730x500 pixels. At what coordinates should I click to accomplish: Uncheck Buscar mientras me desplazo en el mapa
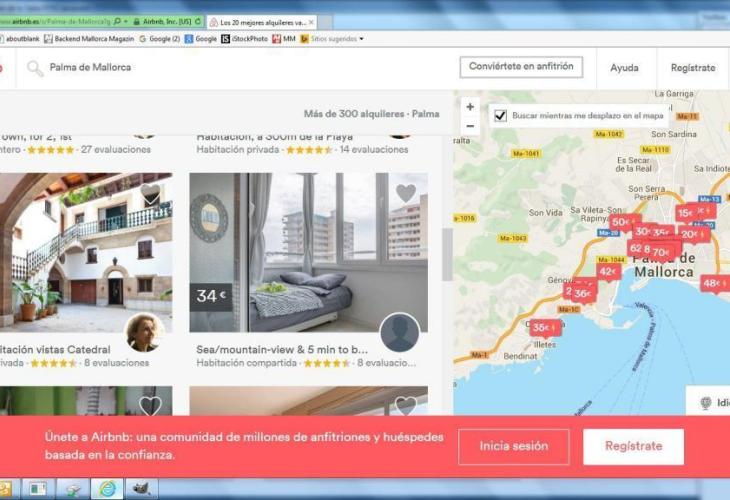500,115
